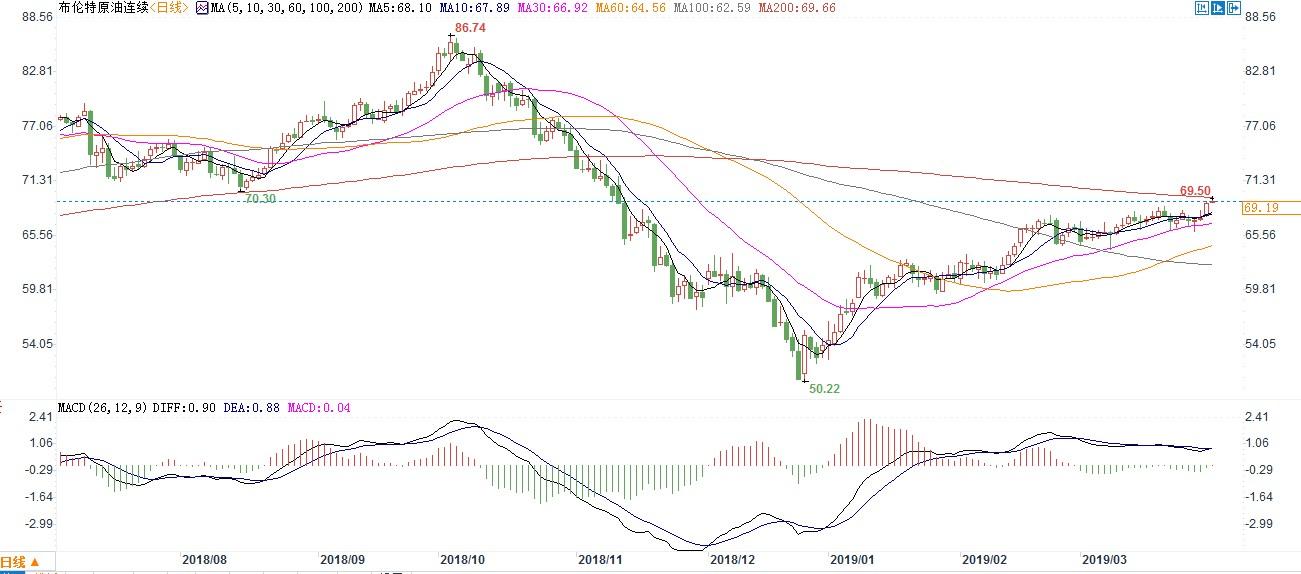This screenshot has width=1301, height=574.
Task: Click the 2018/12 date label
Action: click(732, 561)
